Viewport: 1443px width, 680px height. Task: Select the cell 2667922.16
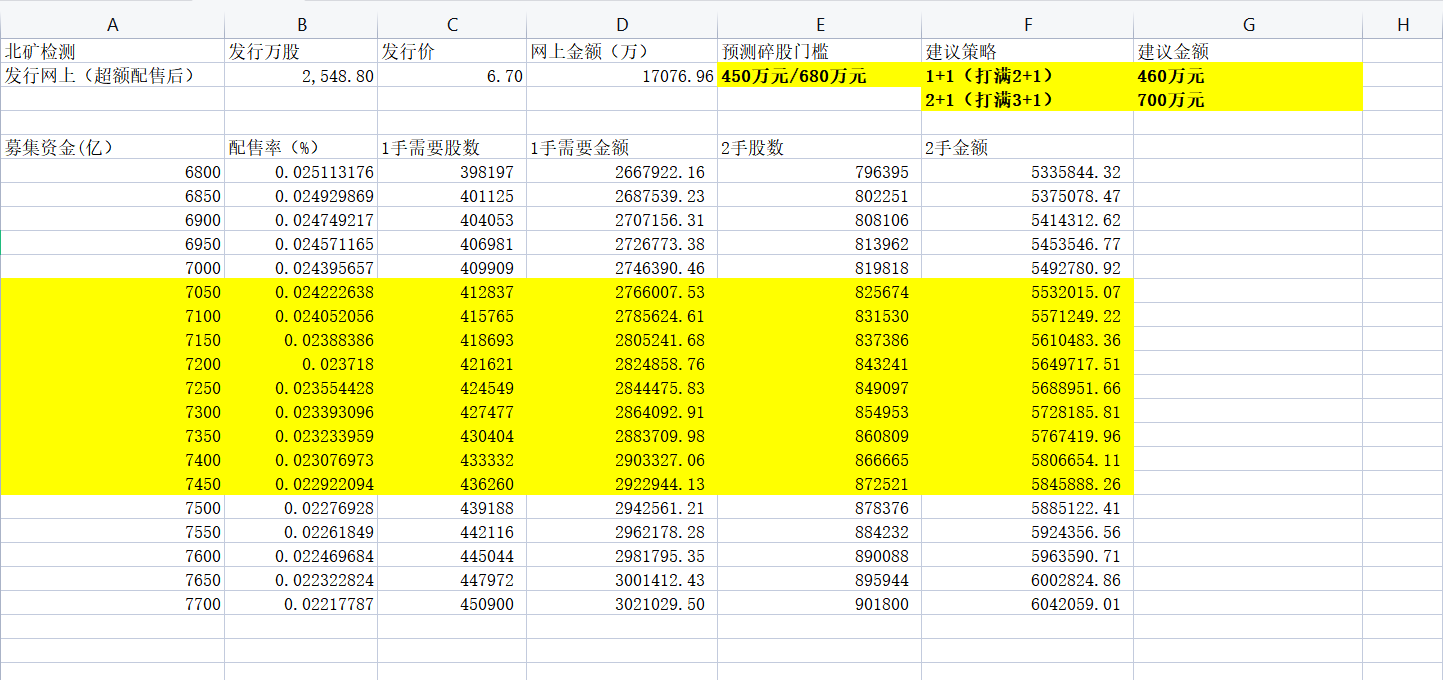point(622,172)
